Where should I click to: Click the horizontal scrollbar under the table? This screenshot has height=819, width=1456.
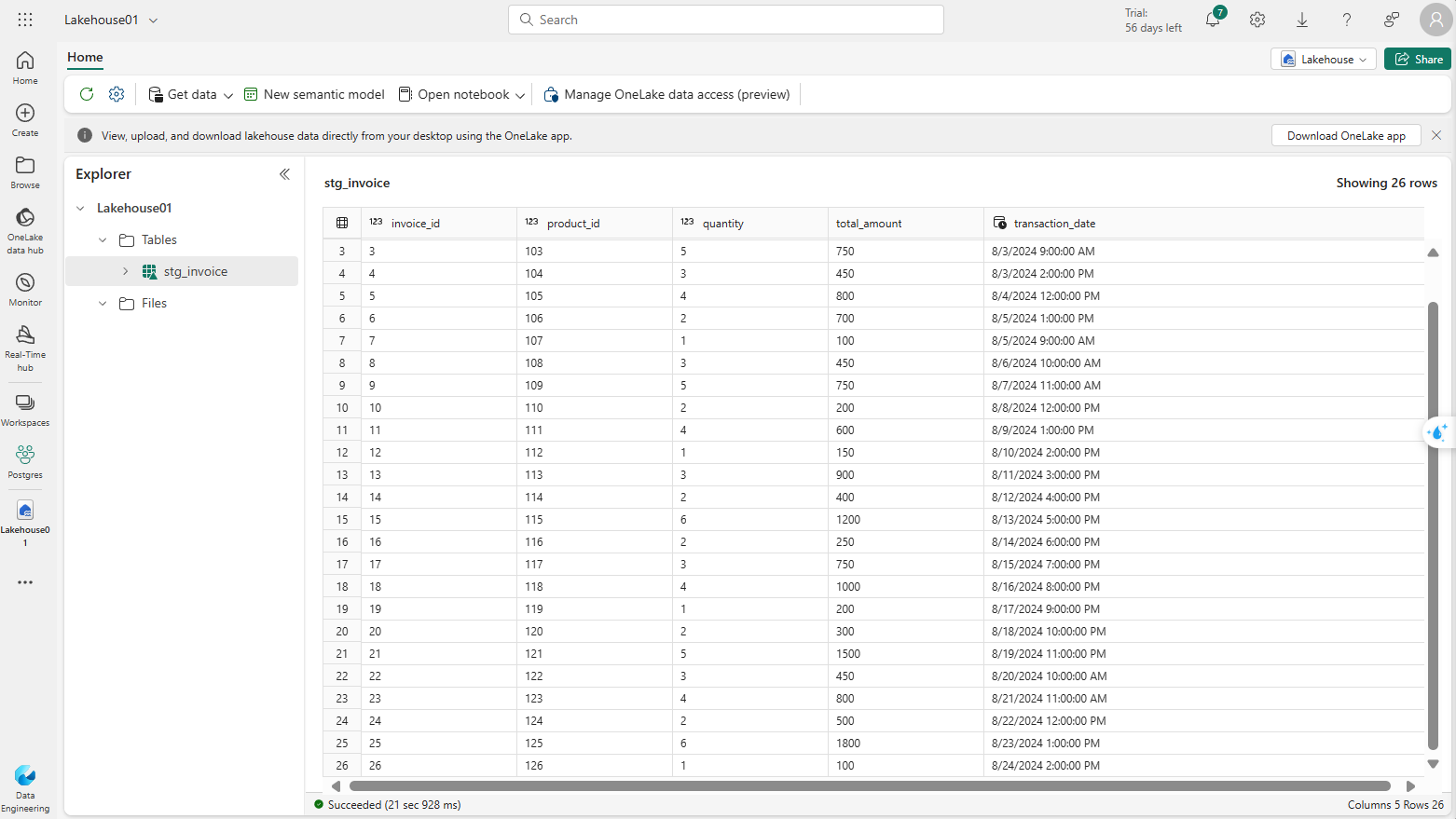click(869, 786)
